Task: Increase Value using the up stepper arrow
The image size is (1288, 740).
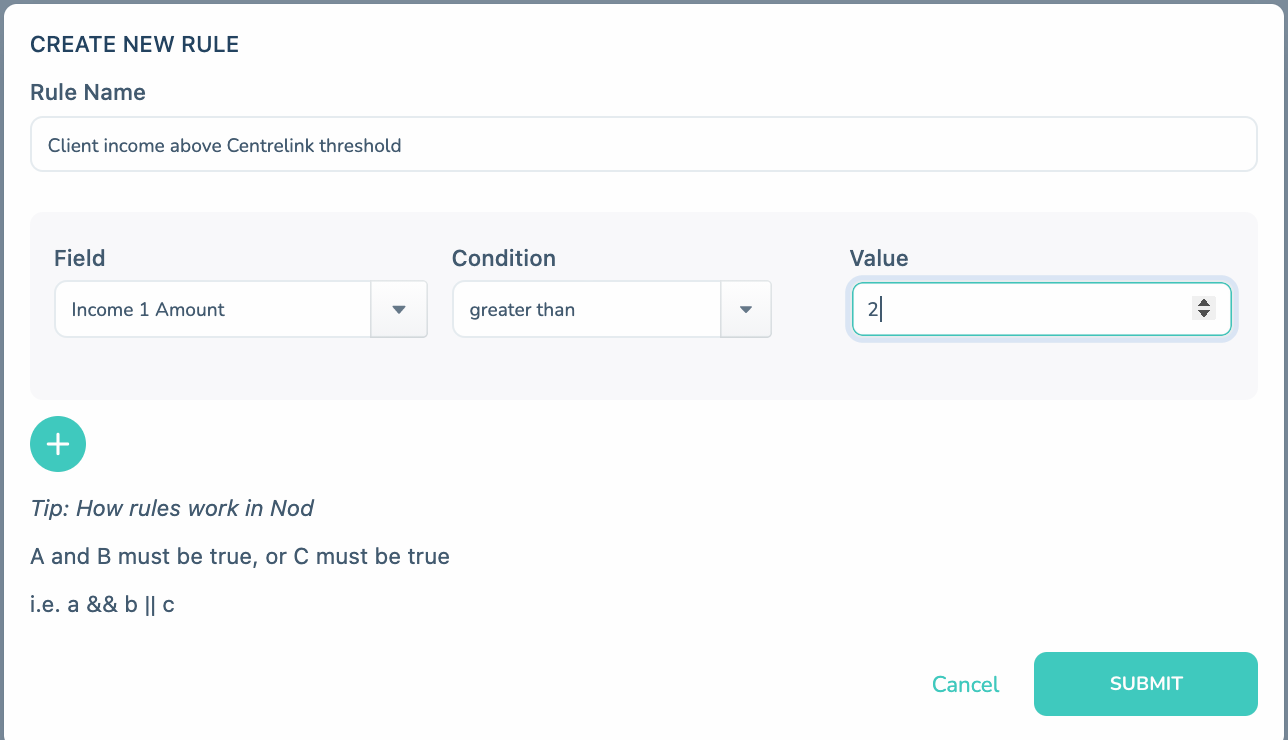Action: tap(1204, 303)
